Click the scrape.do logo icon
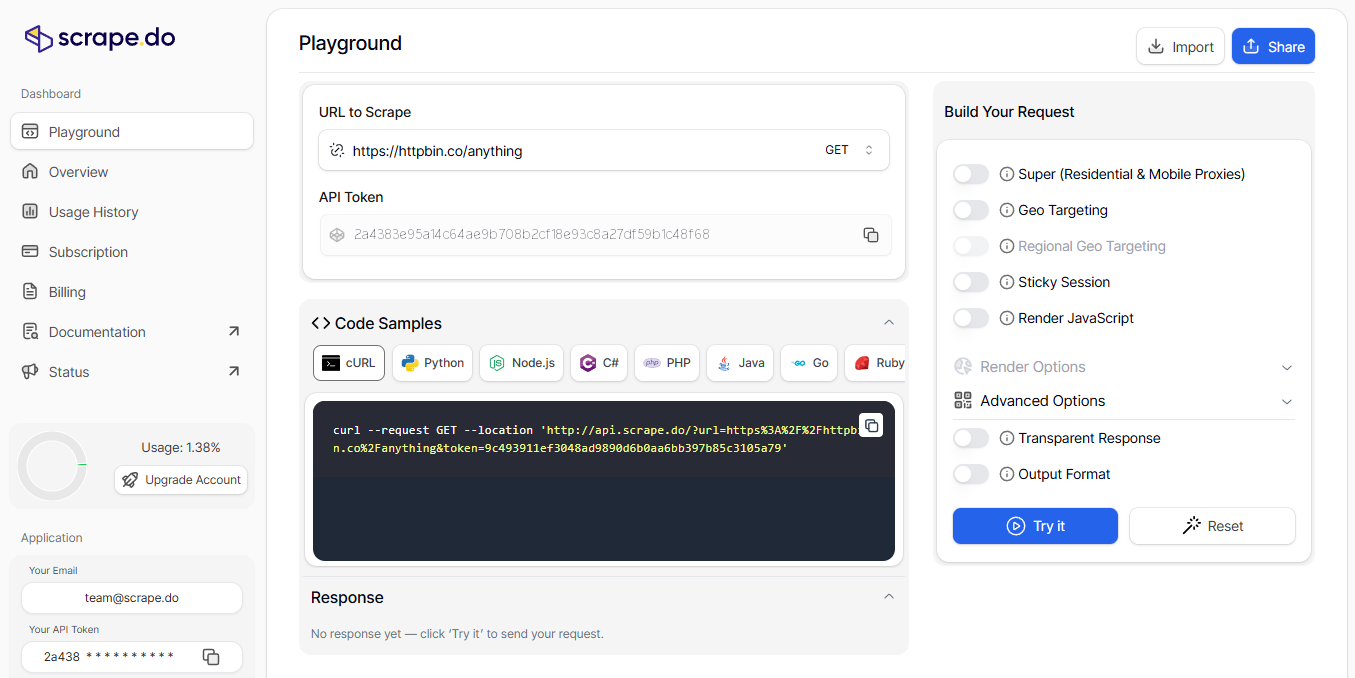The height and width of the screenshot is (678, 1355). tap(37, 37)
